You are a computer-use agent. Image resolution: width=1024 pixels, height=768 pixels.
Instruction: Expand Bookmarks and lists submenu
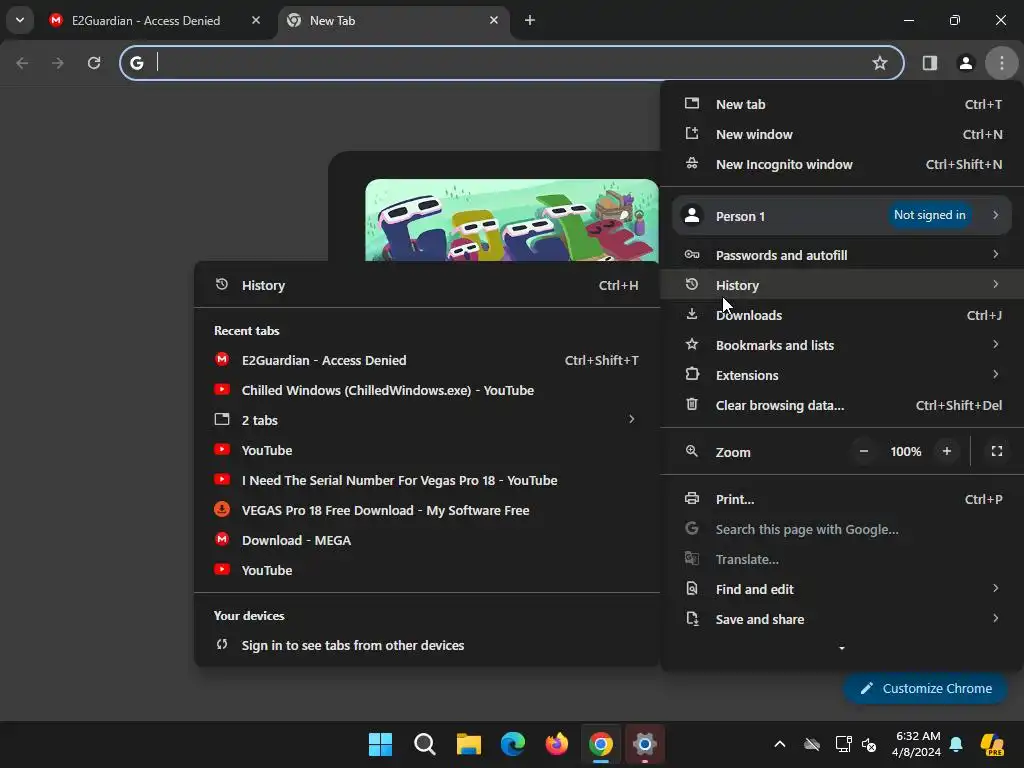coord(842,345)
